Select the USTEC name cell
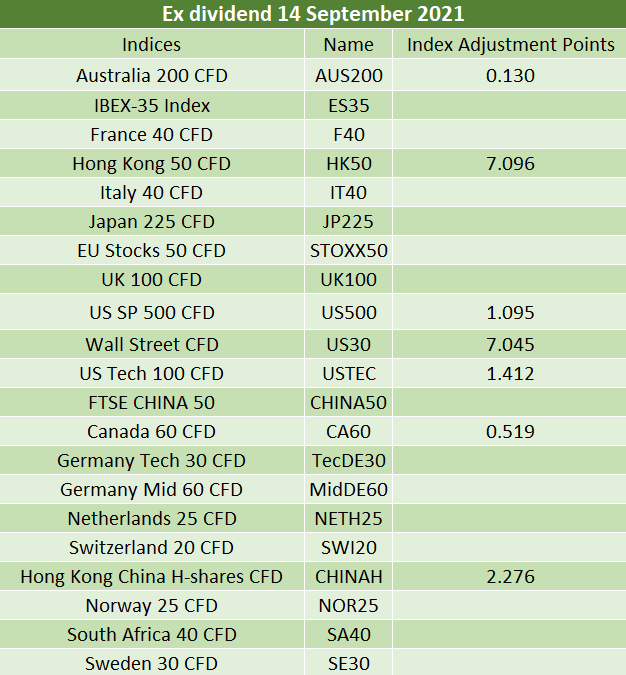Screen dimensions: 626x675 pyautogui.click(x=348, y=373)
